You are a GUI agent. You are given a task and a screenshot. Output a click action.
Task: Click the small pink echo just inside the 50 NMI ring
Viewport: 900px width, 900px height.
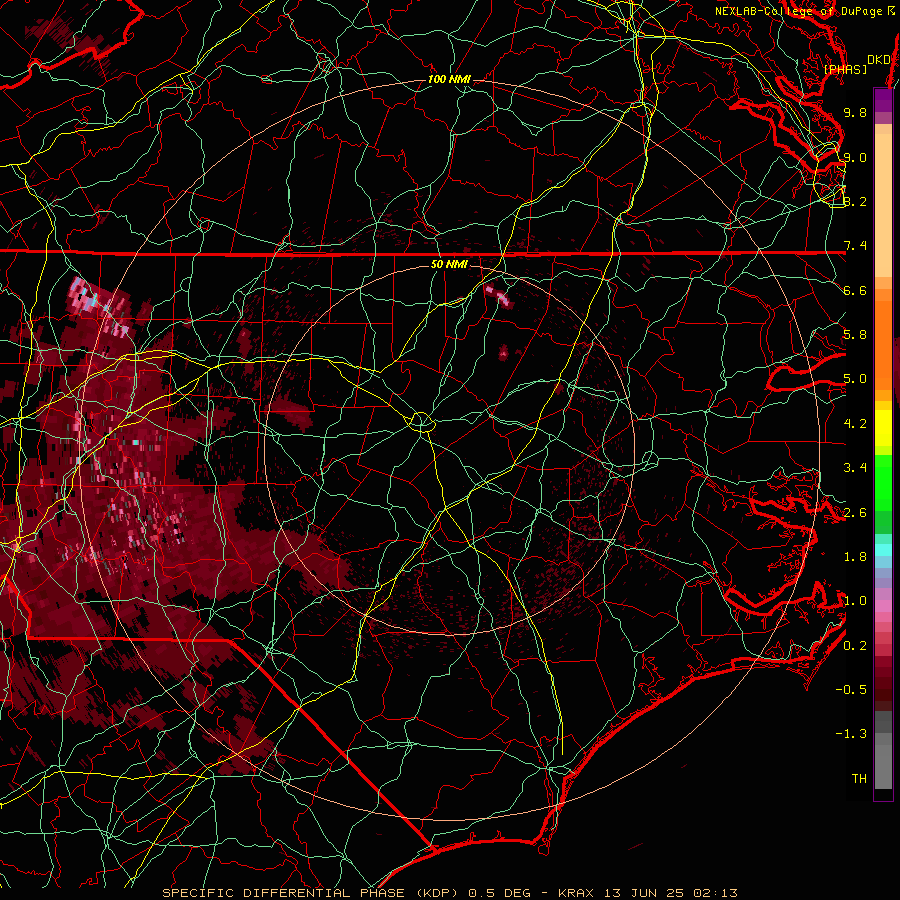(x=497, y=294)
